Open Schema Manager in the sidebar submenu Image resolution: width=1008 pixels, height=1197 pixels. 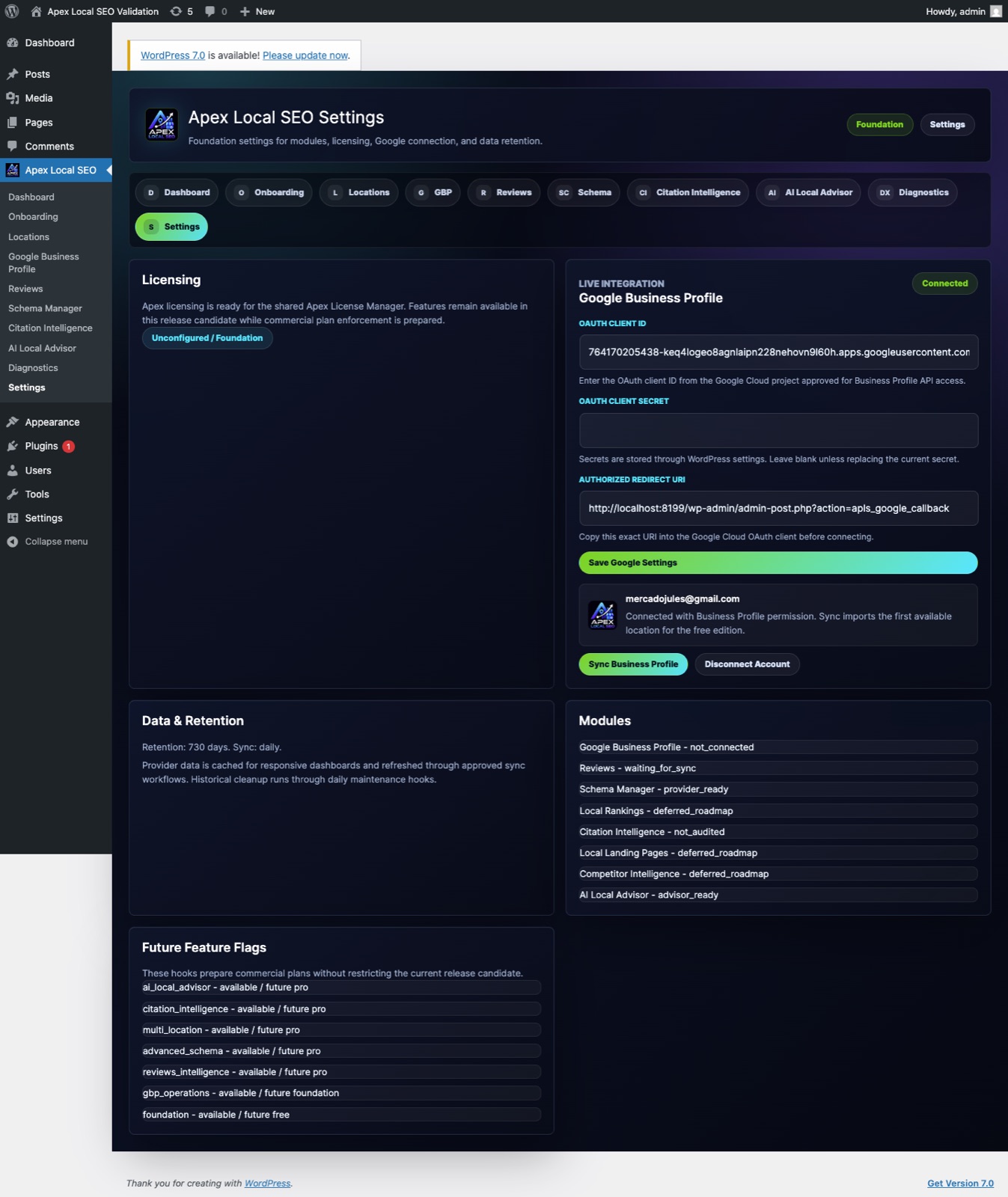(45, 308)
